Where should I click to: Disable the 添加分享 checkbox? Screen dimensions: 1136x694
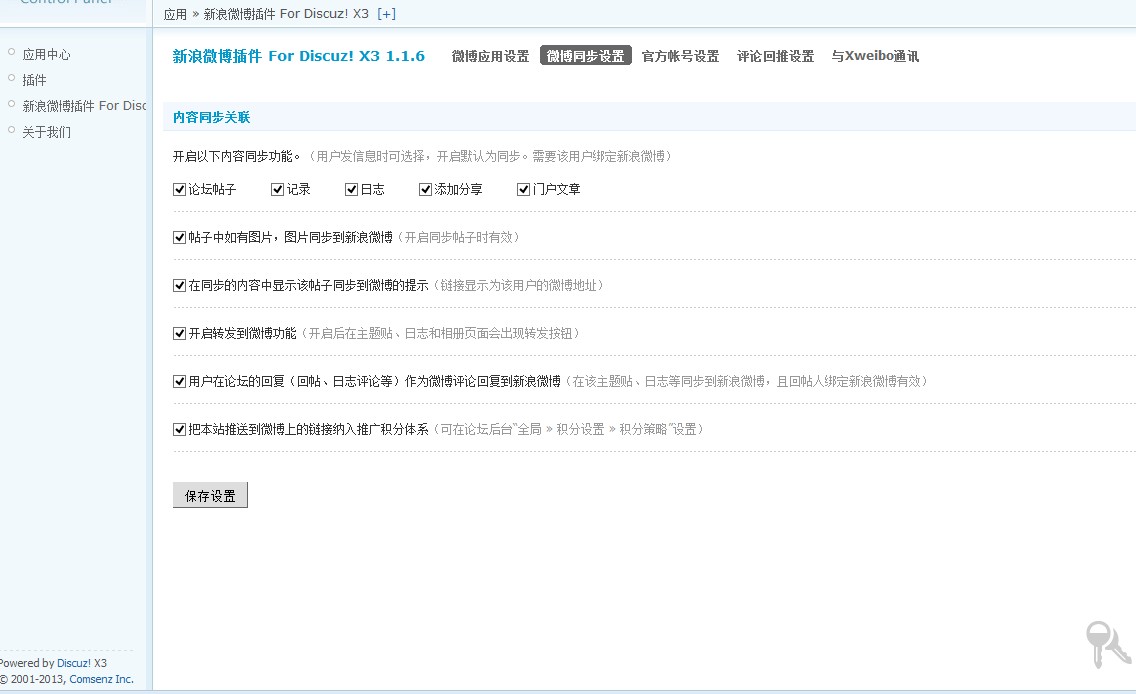point(426,189)
